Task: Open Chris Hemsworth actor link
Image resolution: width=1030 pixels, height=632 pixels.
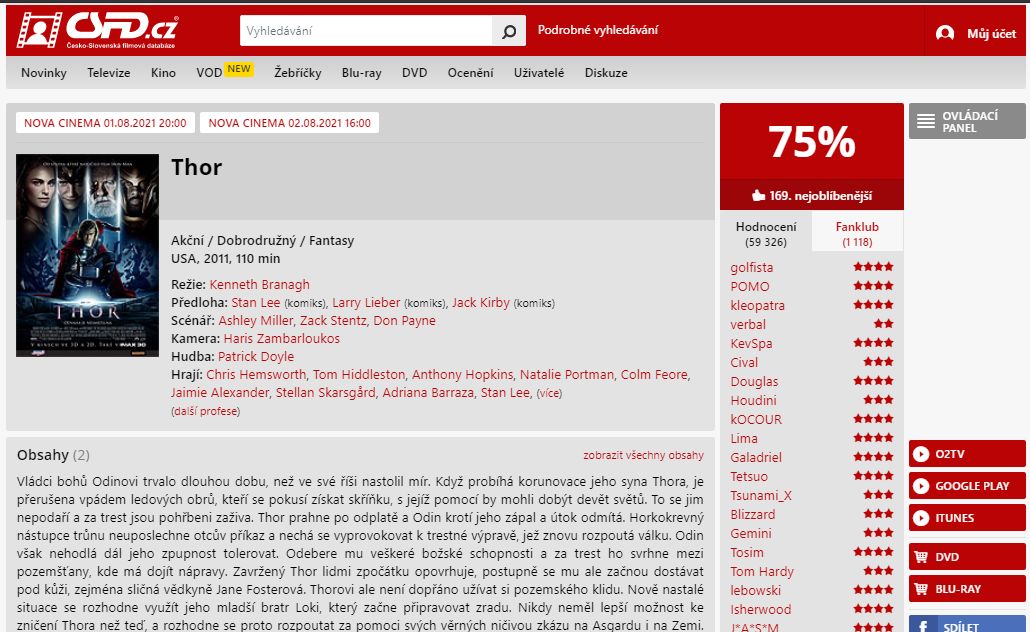Action: (256, 374)
